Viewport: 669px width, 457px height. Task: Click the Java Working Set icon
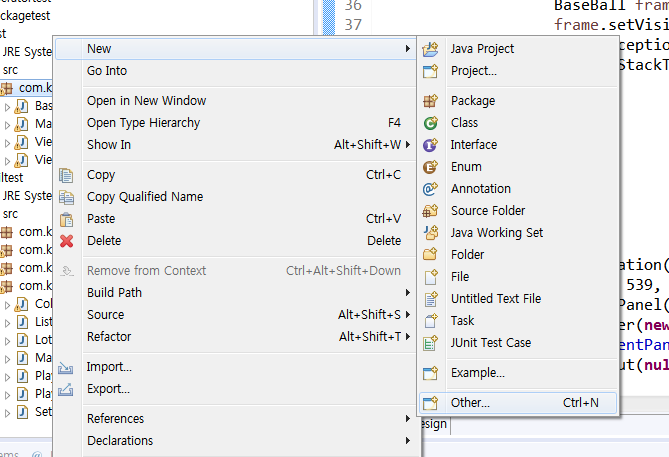pyautogui.click(x=430, y=233)
